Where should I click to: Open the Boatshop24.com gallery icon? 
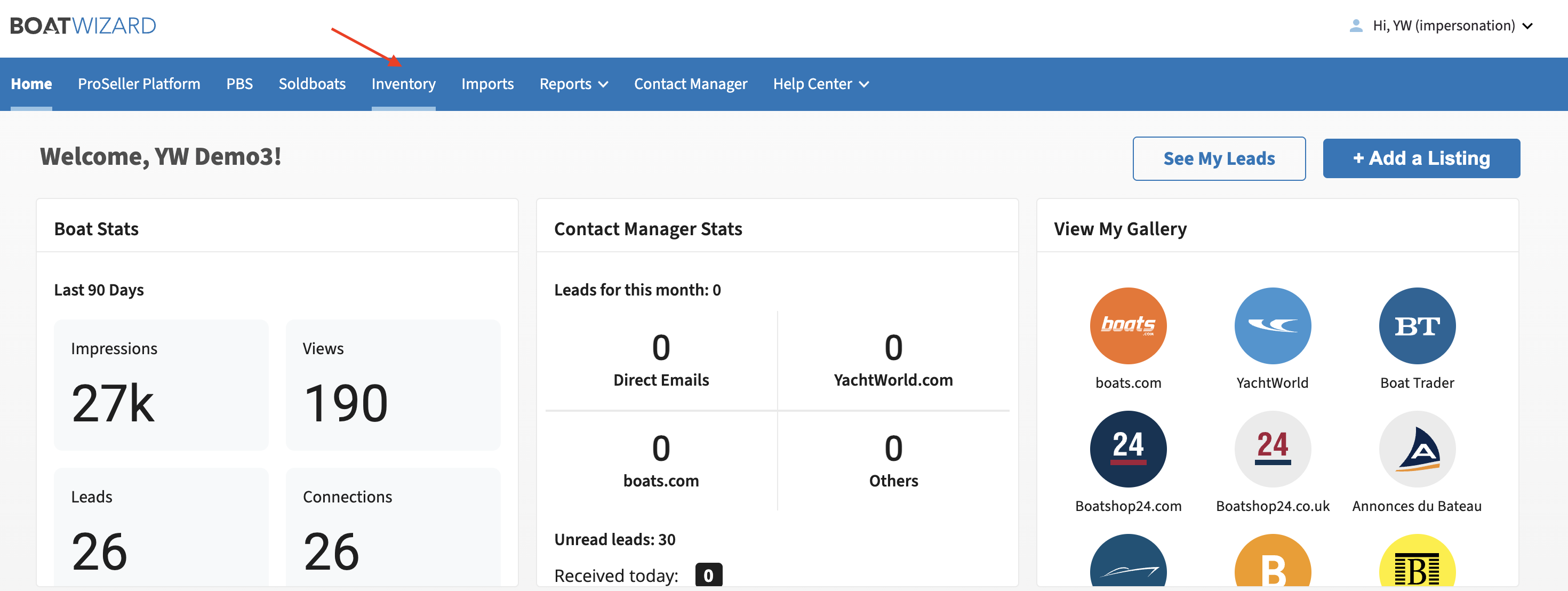click(1128, 449)
